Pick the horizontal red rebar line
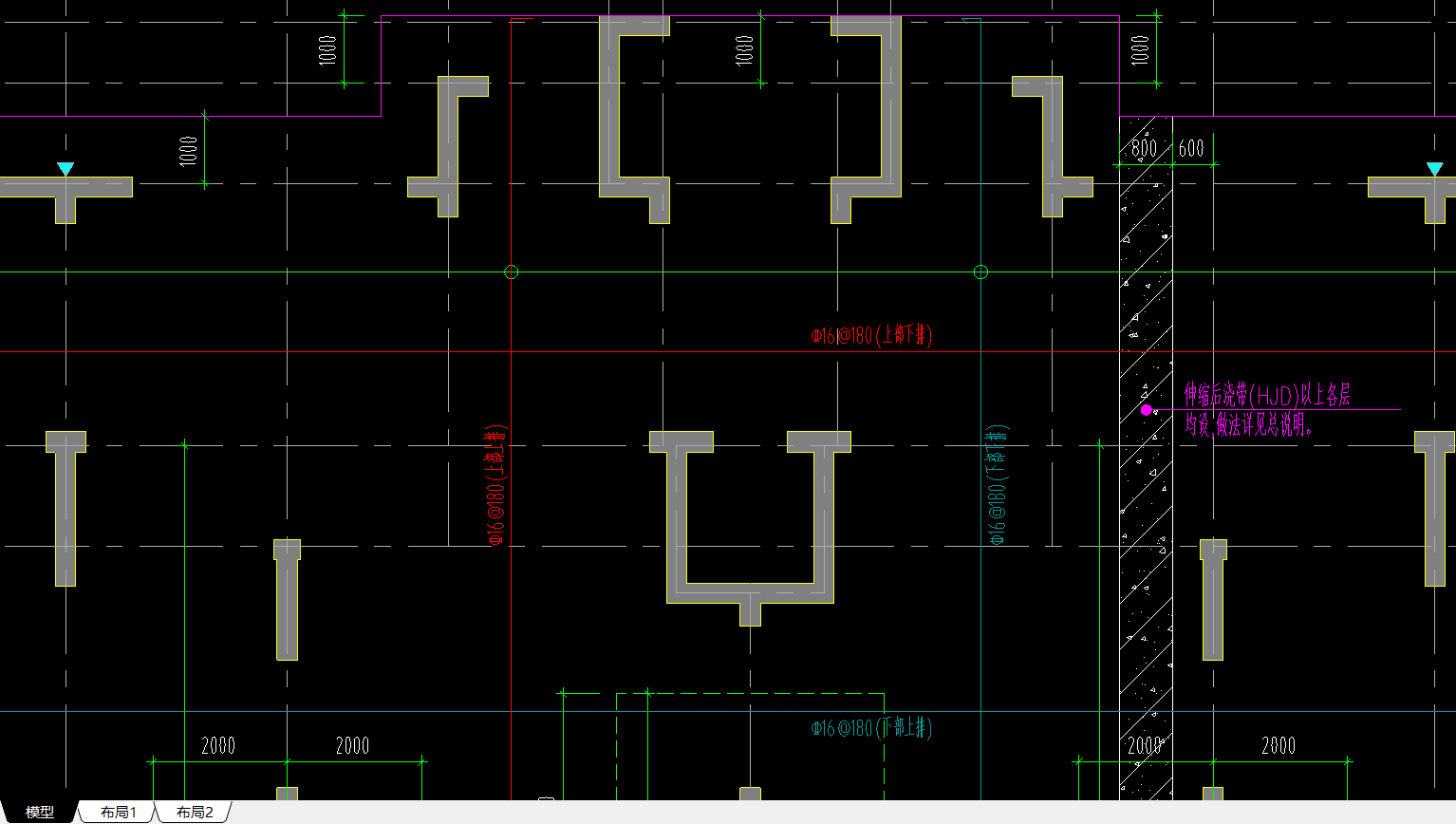Image resolution: width=1456 pixels, height=824 pixels. [728, 352]
